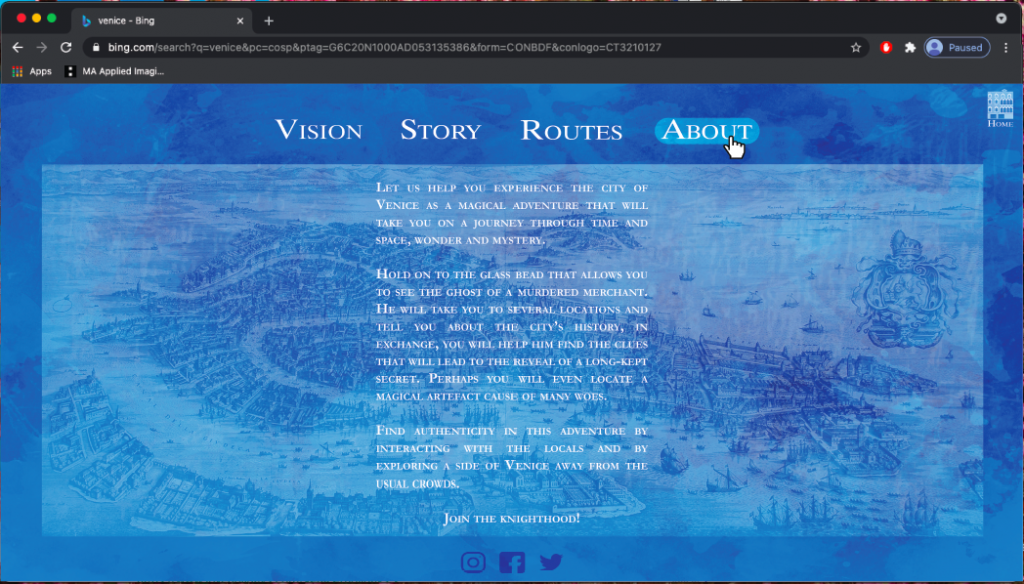Open the Chrome three-dot menu
Viewport: 1024px width, 584px height.
pyautogui.click(x=1006, y=47)
